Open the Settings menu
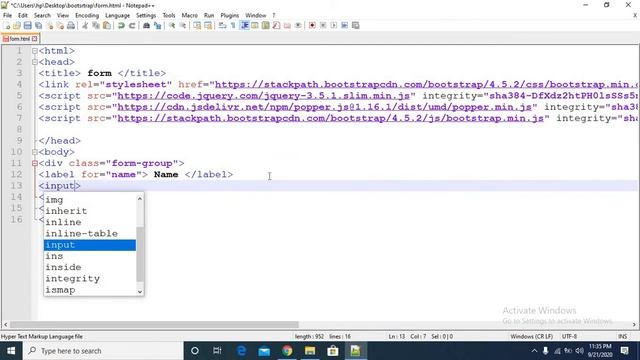 coord(146,16)
